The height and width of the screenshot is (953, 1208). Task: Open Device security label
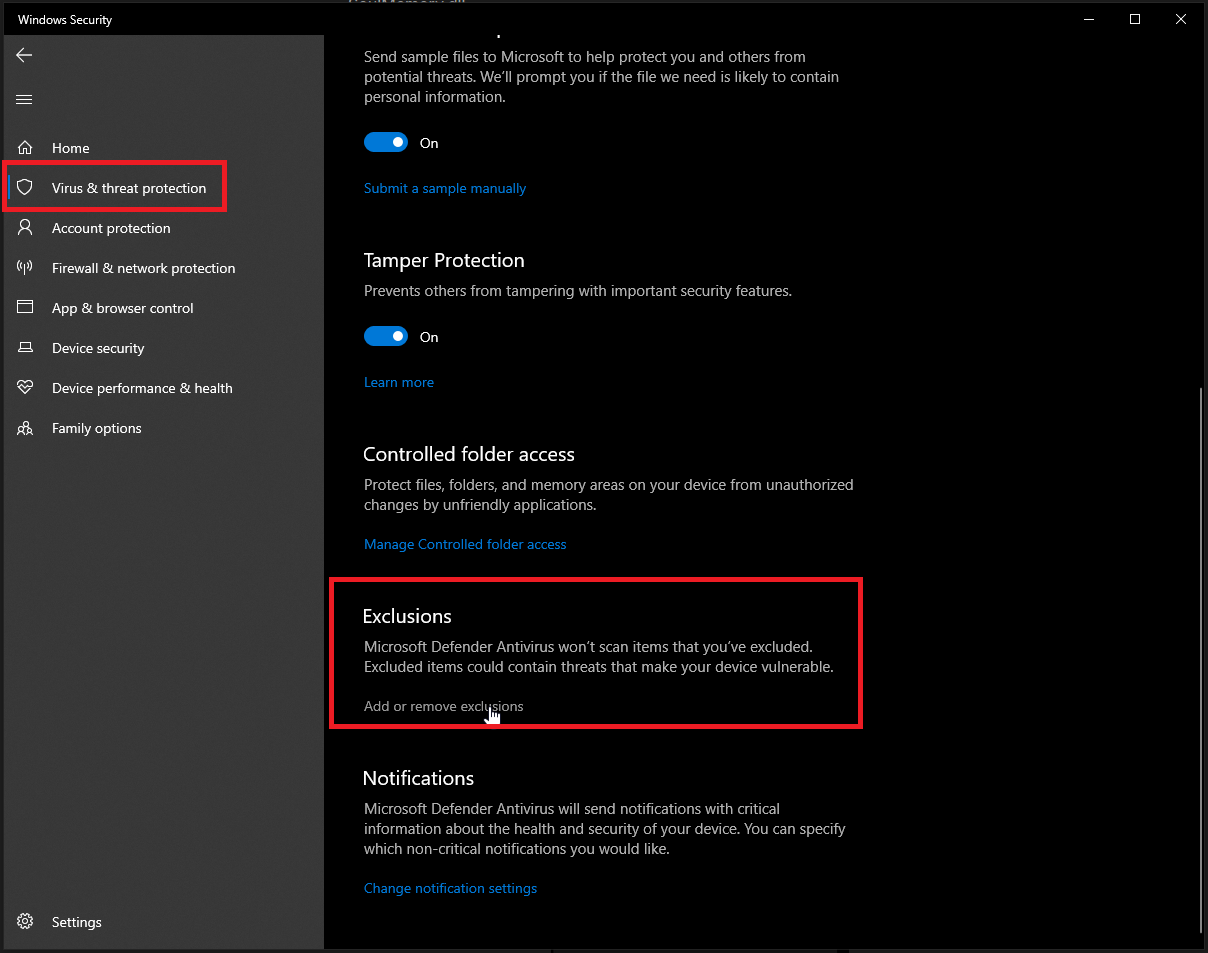click(98, 348)
